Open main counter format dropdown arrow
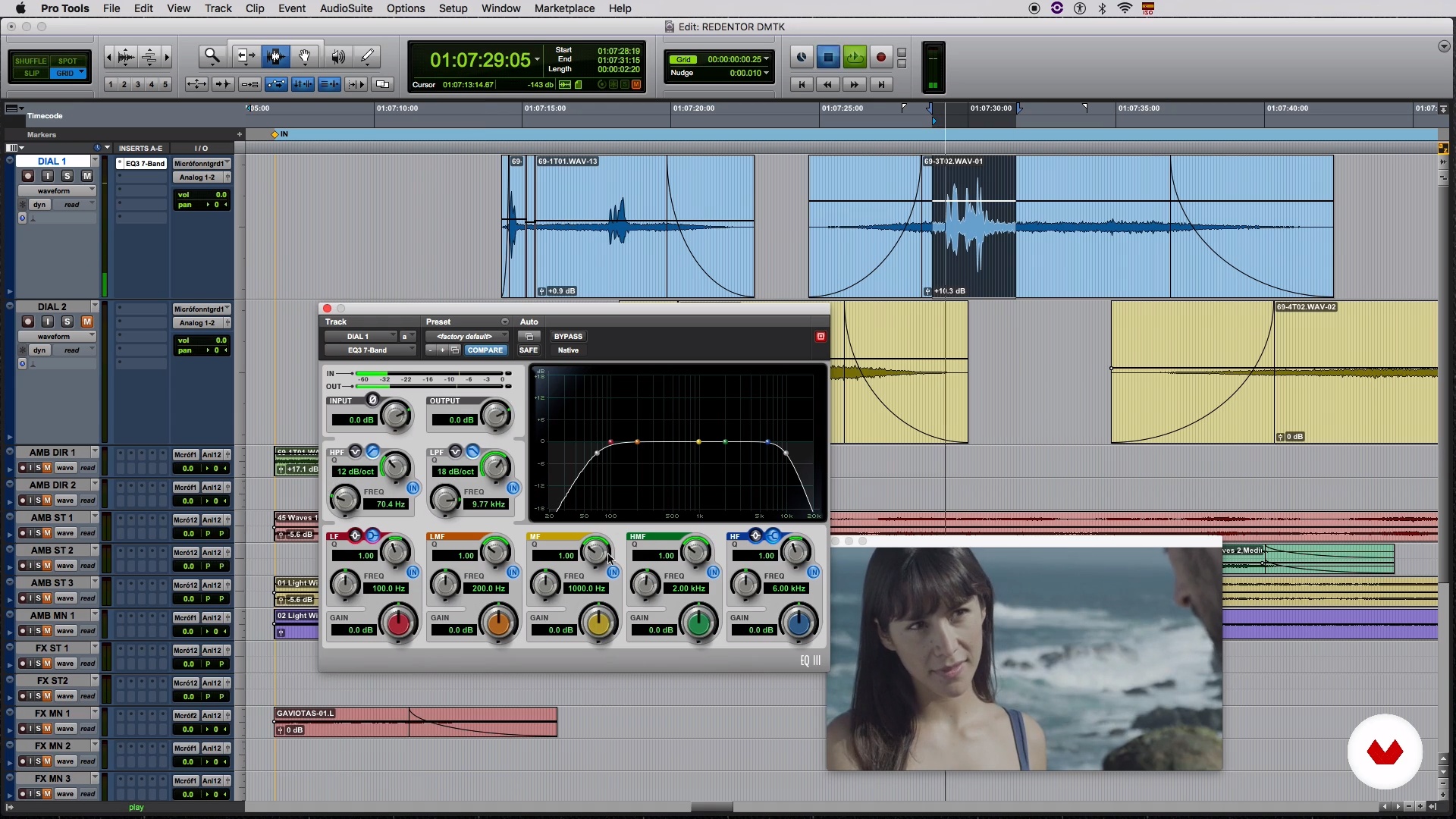The width and height of the screenshot is (1456, 819). 538,59
